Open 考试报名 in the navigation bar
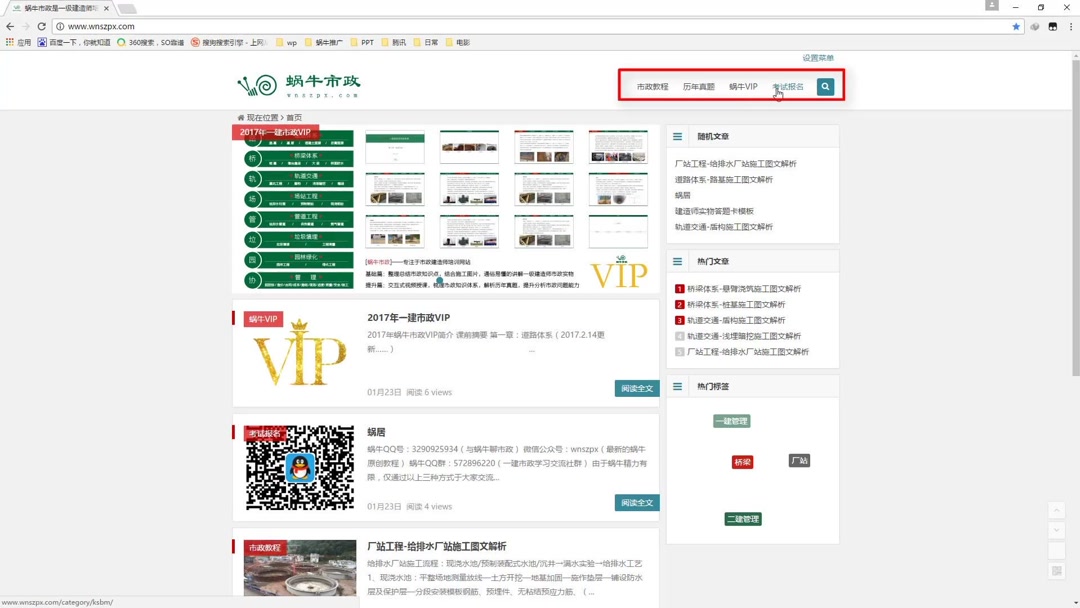Screen dimensions: 1080x608 click(787, 86)
